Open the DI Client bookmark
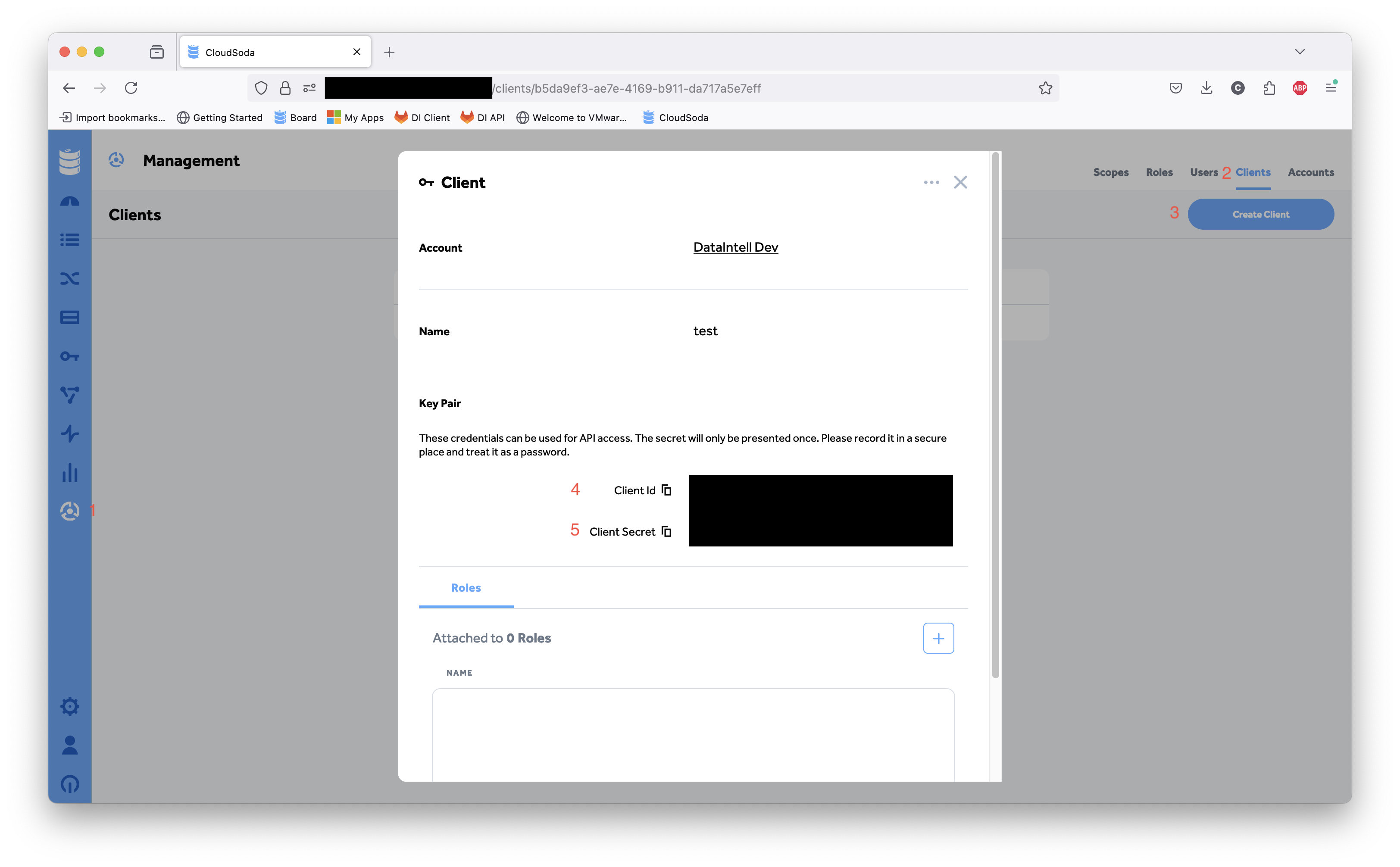Viewport: 1400px width, 867px height. [422, 118]
